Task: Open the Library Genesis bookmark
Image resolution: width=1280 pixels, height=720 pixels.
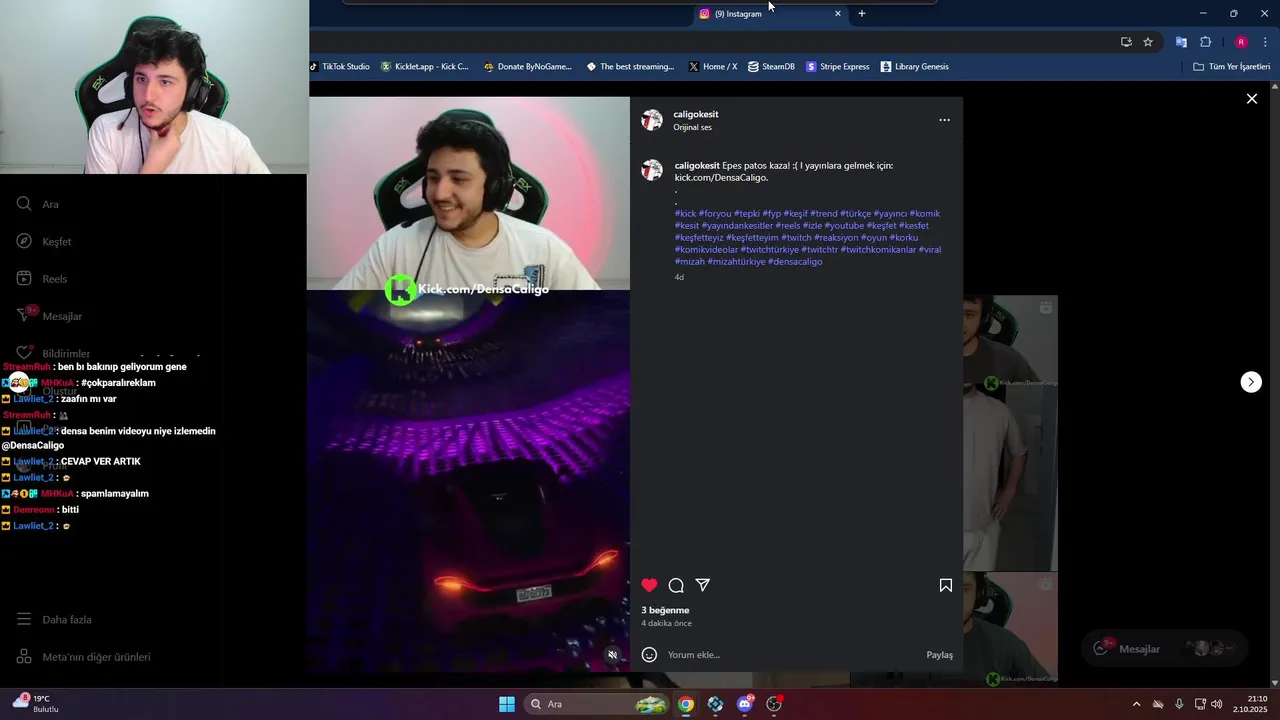Action: tap(915, 67)
